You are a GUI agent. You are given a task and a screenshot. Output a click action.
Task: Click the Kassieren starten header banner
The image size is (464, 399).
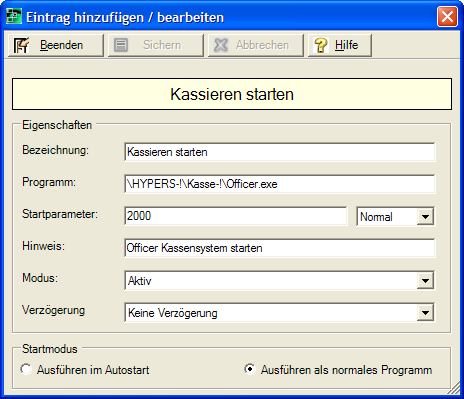(x=232, y=94)
